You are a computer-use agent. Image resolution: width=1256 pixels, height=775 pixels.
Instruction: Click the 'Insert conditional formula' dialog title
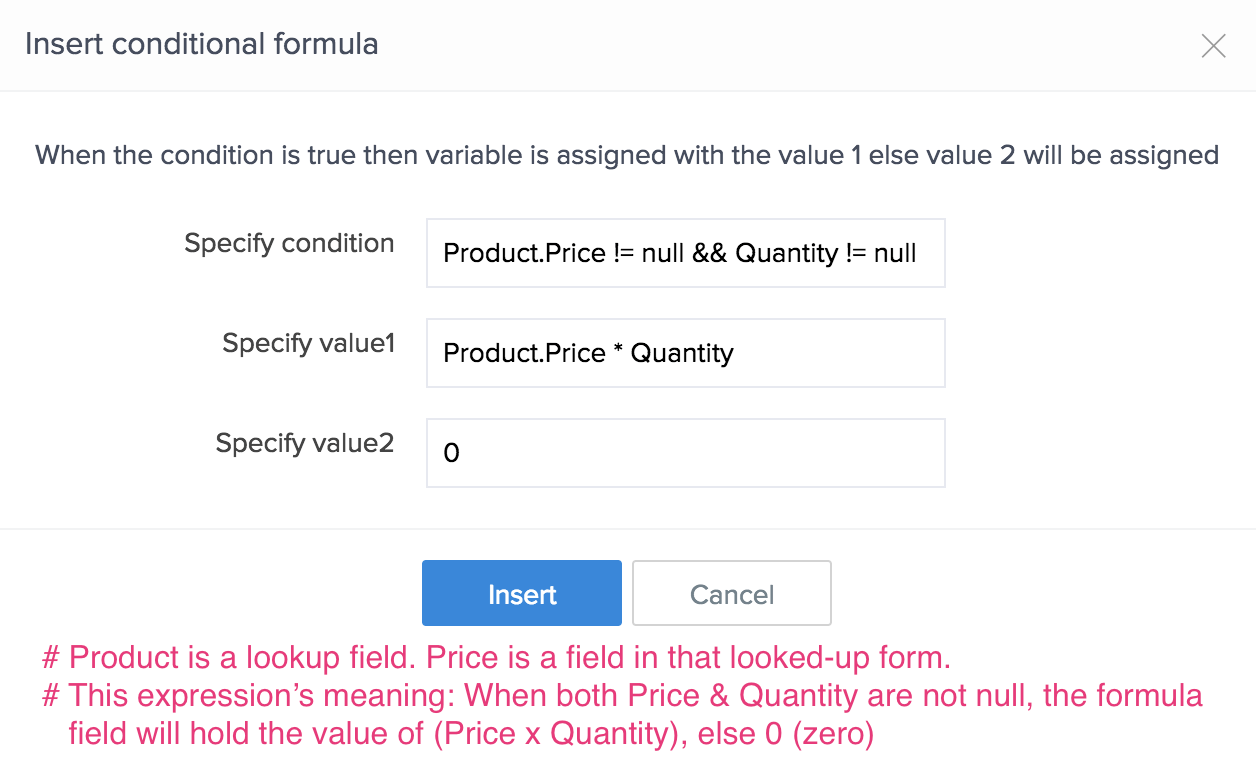click(x=201, y=45)
